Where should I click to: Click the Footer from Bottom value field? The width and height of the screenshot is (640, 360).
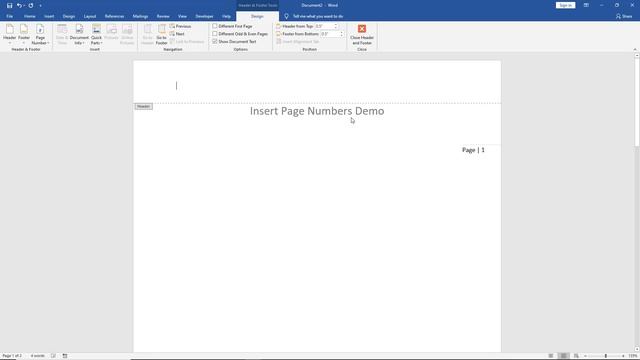[330, 34]
